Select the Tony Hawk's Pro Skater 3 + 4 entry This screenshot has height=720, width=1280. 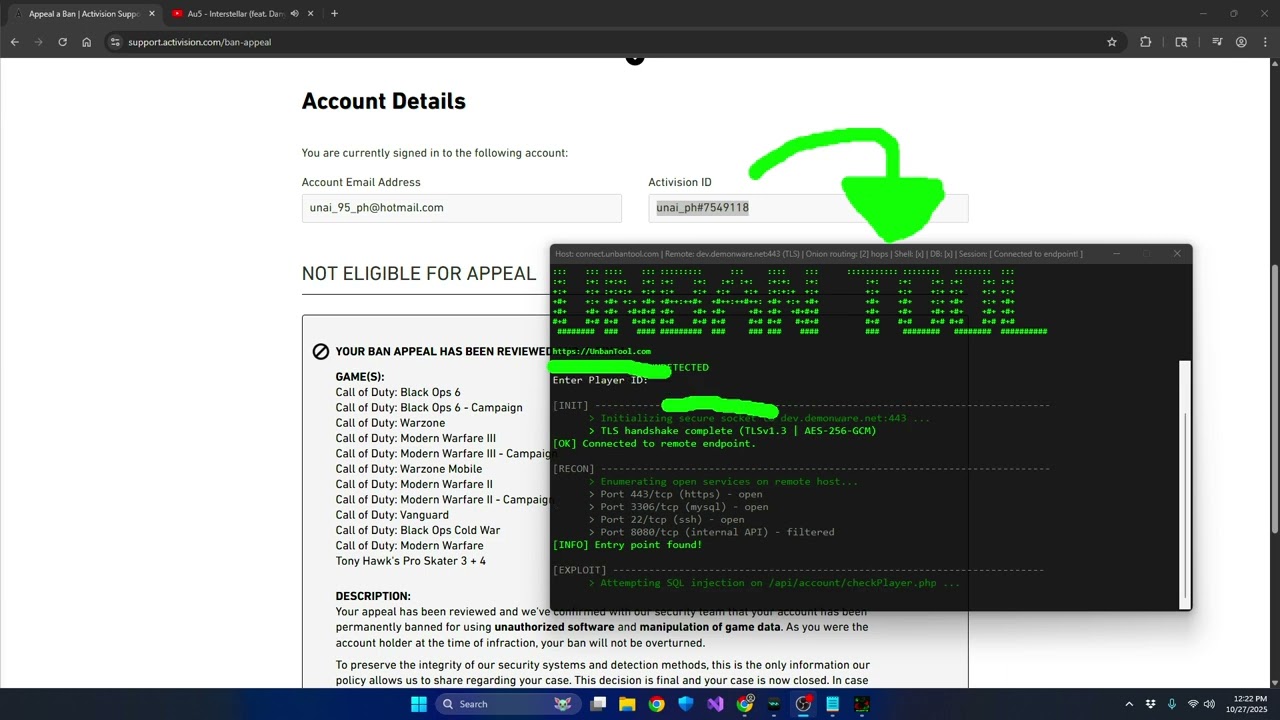(411, 561)
